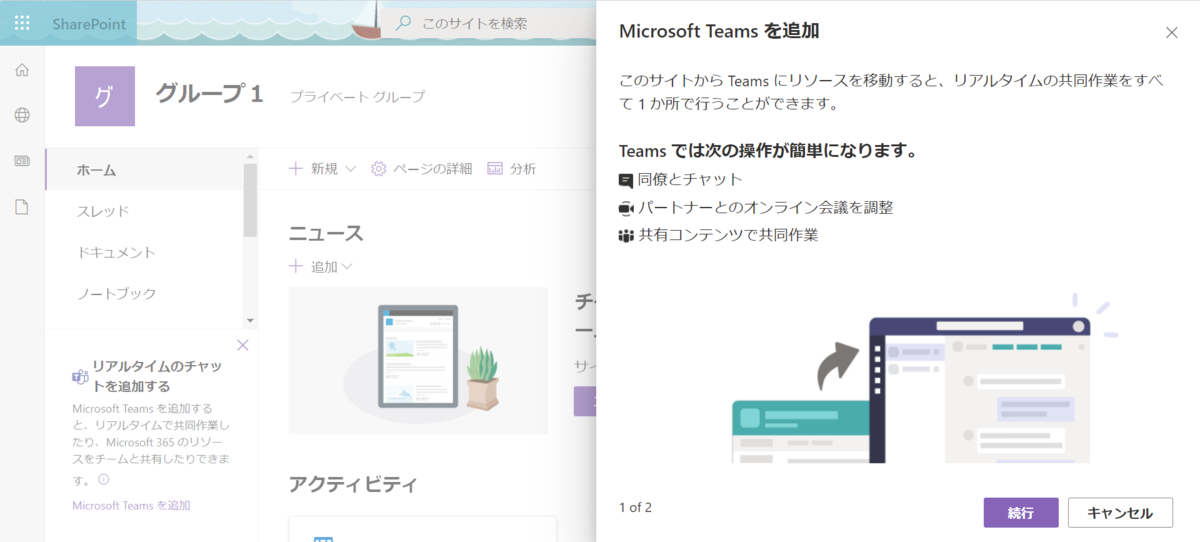1200x542 pixels.
Task: Click the plus icon next to 新規
Action: [x=296, y=168]
